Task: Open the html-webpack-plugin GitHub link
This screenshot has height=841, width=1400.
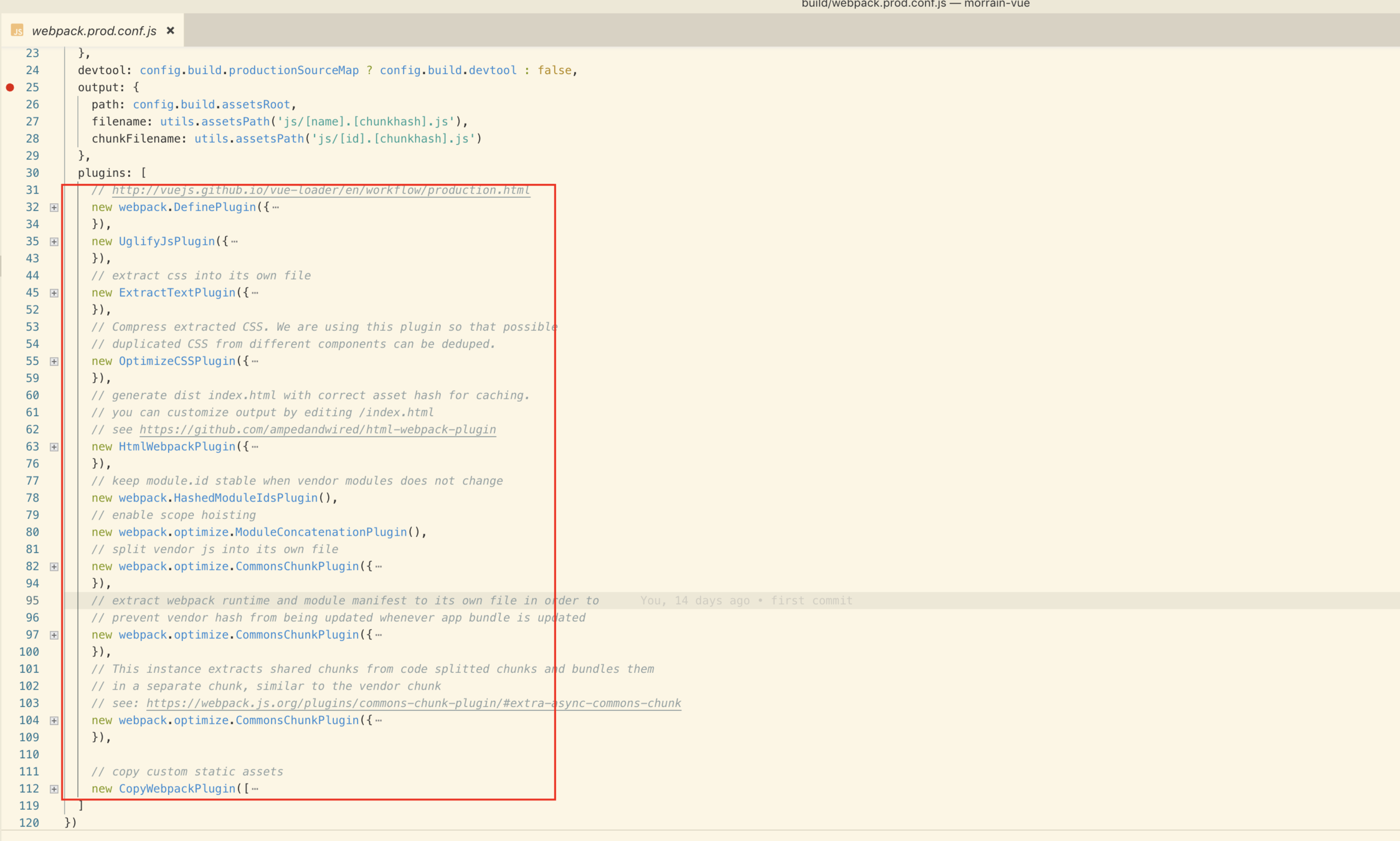Action: pos(318,429)
